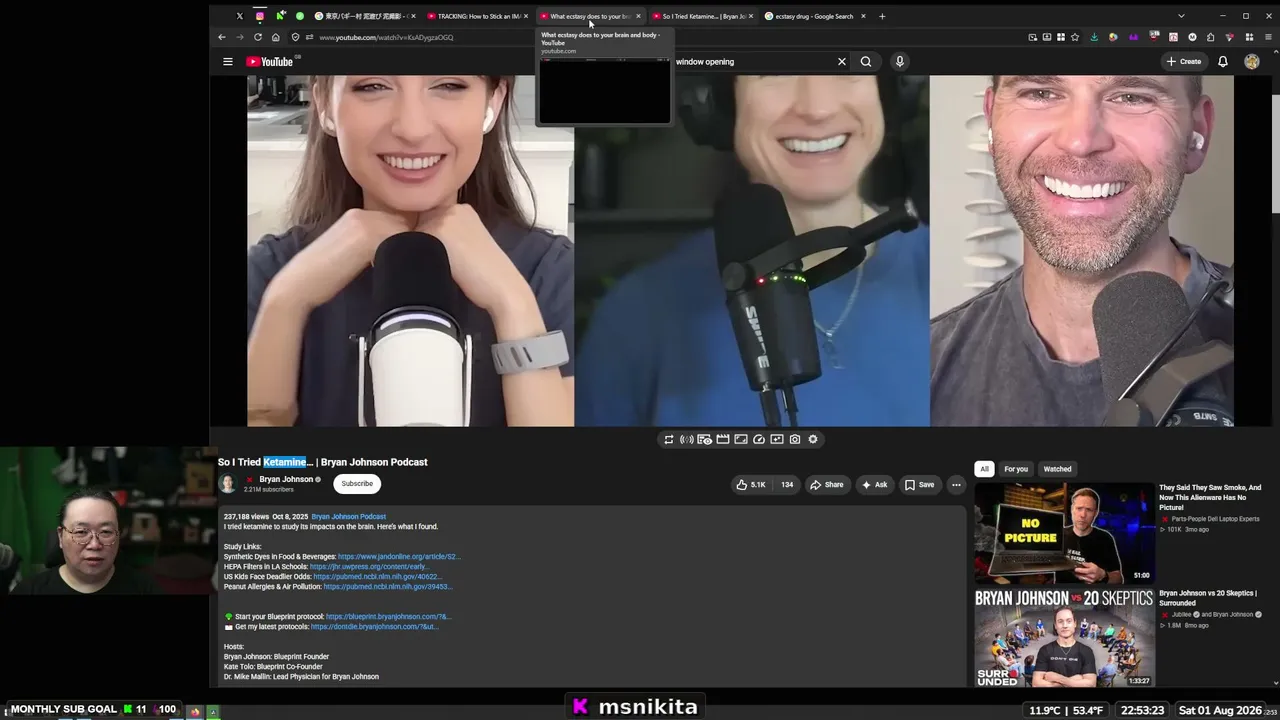Viewport: 1280px width, 720px height.
Task: Go to the browser home page
Action: (276, 37)
